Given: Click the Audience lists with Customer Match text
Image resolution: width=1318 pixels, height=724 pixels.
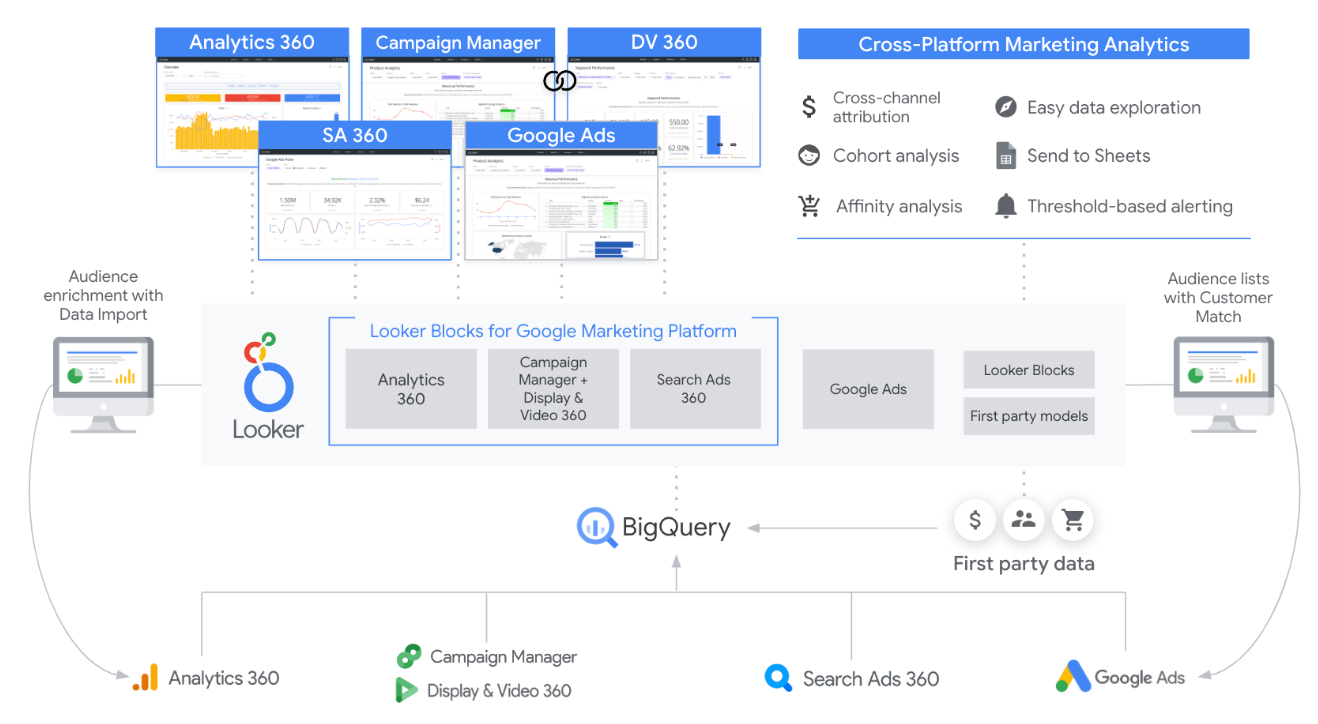Looking at the screenshot, I should [1218, 298].
